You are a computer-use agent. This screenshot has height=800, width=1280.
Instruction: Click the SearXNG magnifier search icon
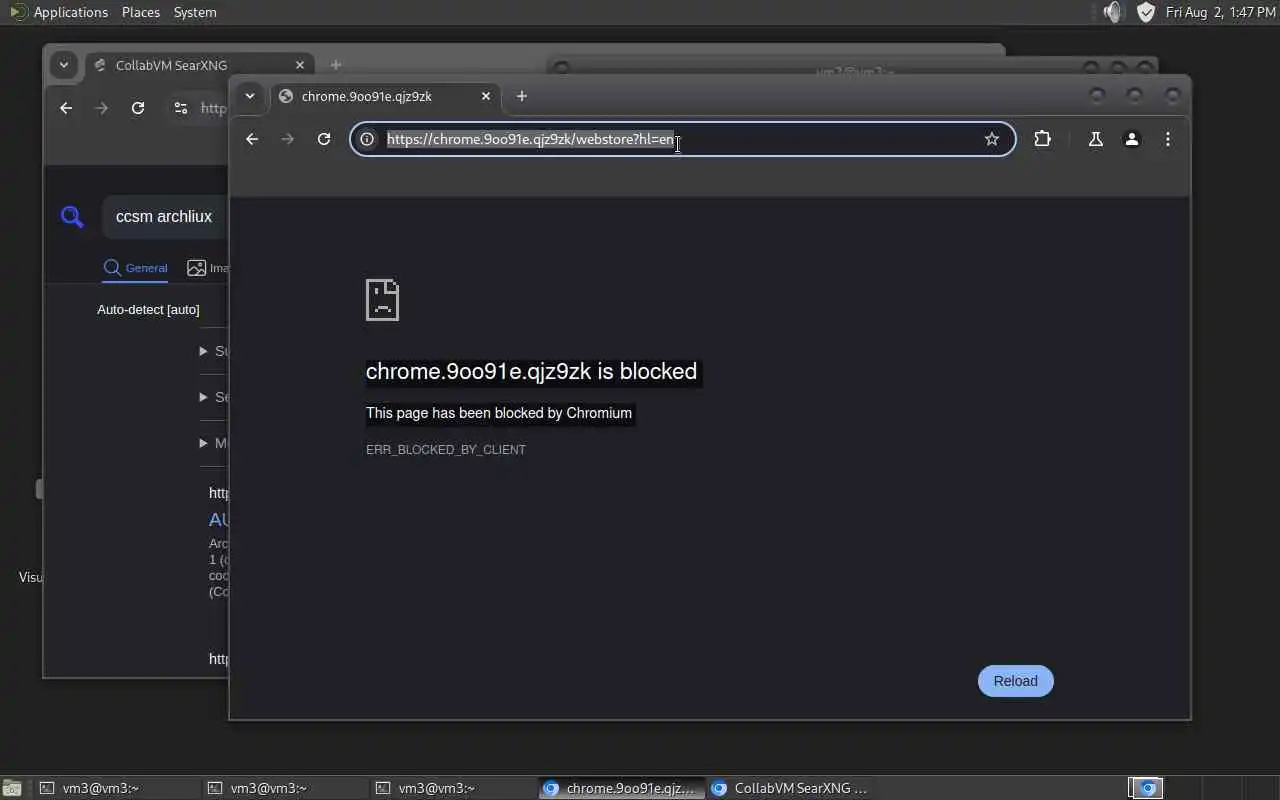pos(72,216)
